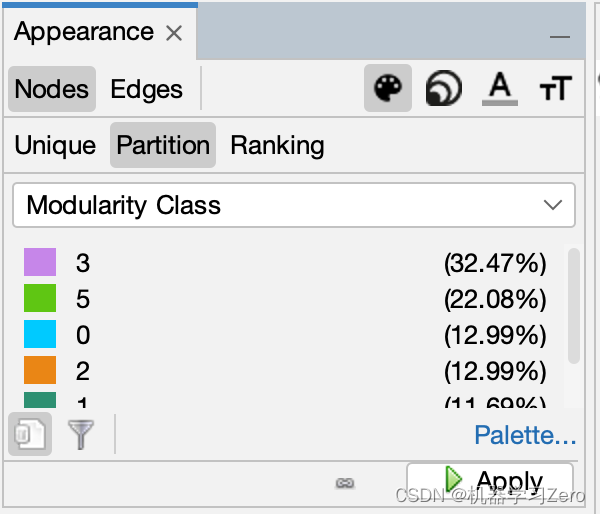Image resolution: width=600 pixels, height=514 pixels.
Task: Toggle to Edges mode
Action: click(146, 89)
